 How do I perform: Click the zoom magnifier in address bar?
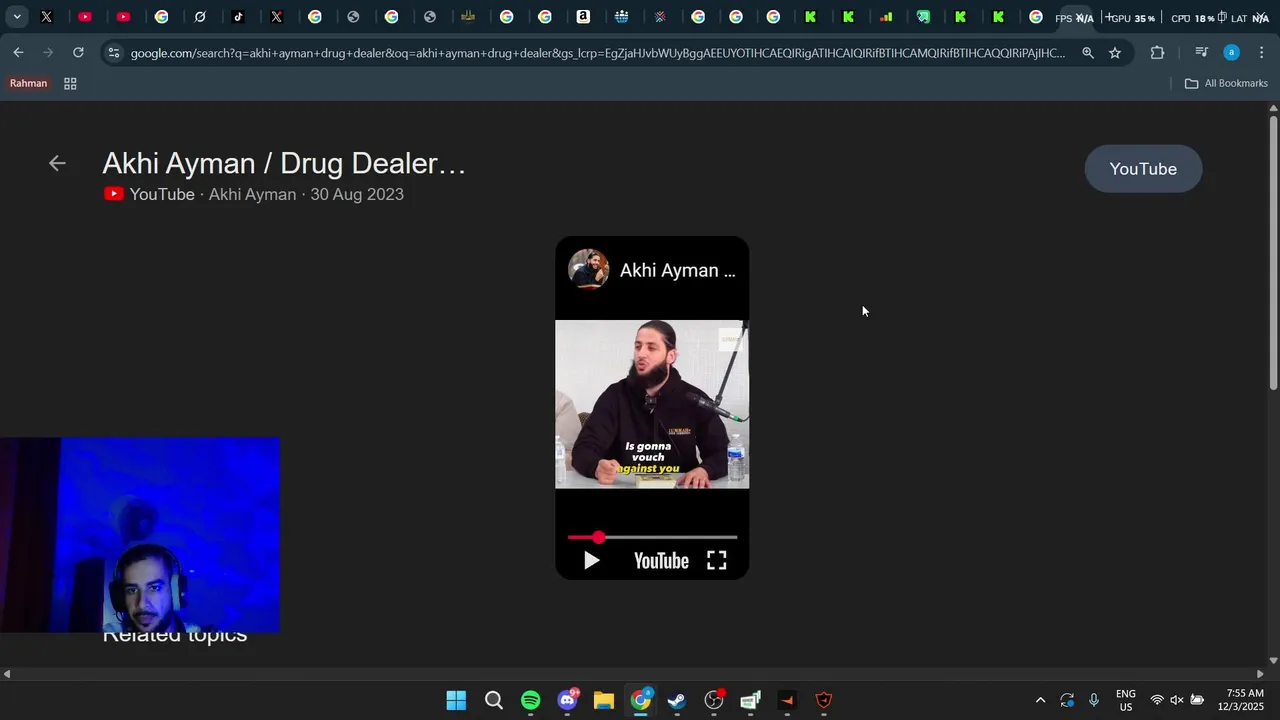point(1088,53)
